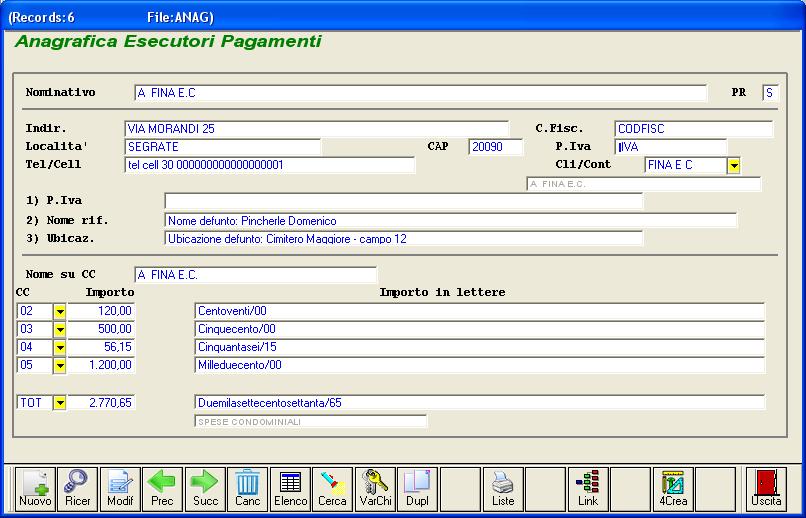Click the Link tree diagram icon
The height and width of the screenshot is (518, 806).
(588, 489)
